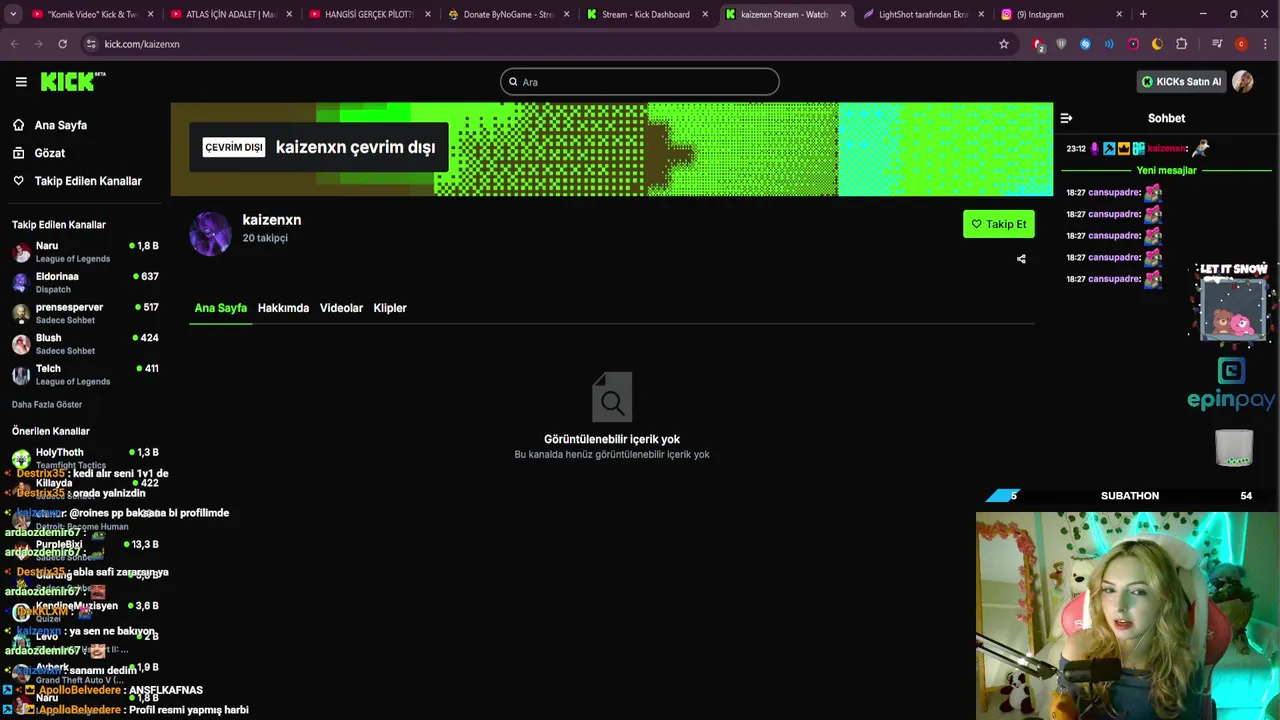Switch to the Klipler tab
The width and height of the screenshot is (1280, 720).
(x=390, y=308)
